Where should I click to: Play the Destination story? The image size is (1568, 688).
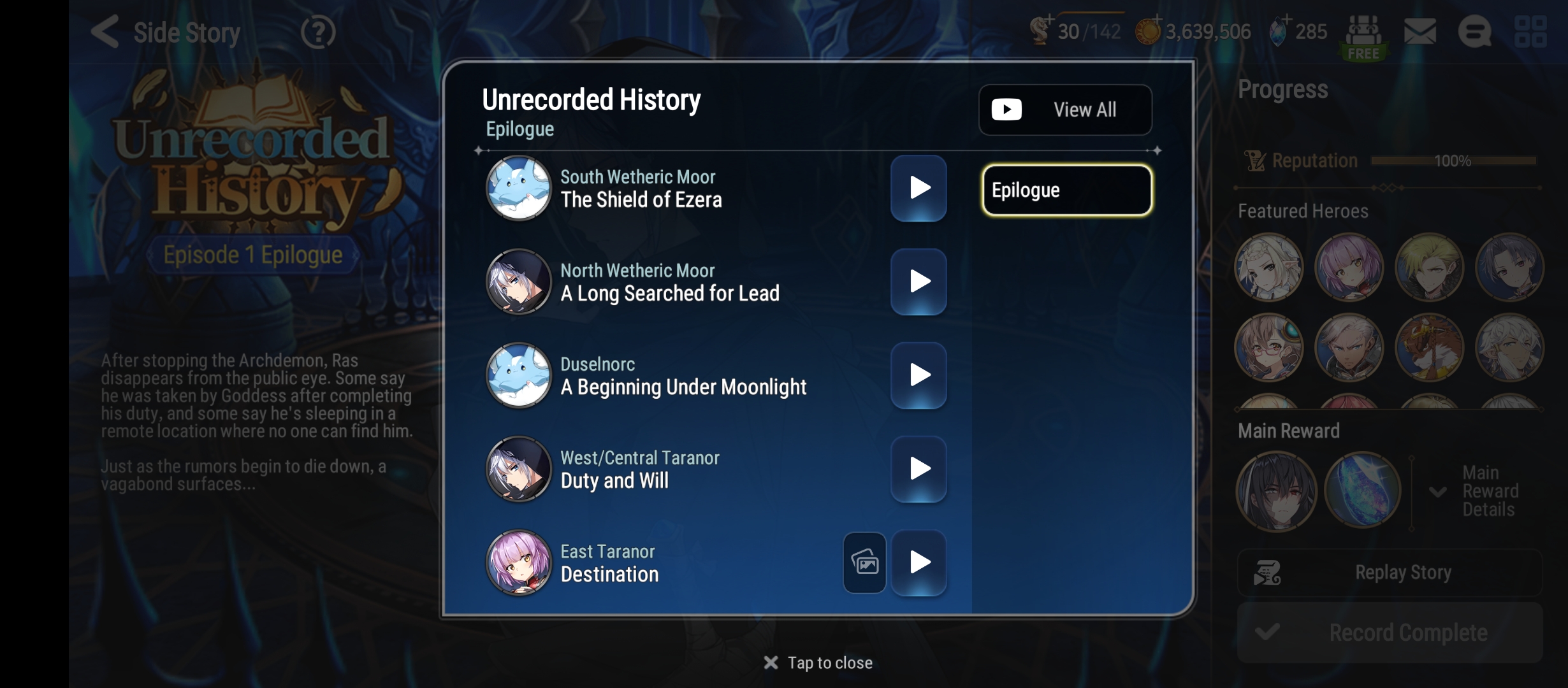(x=918, y=563)
